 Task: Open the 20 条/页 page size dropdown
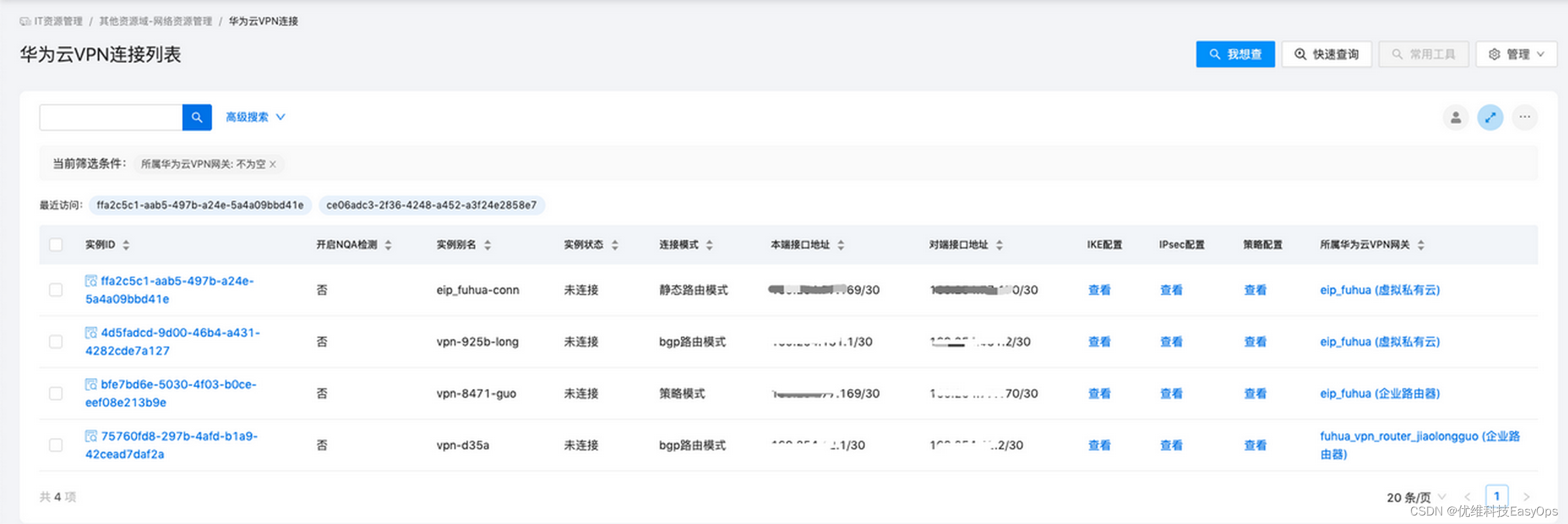click(x=1416, y=497)
